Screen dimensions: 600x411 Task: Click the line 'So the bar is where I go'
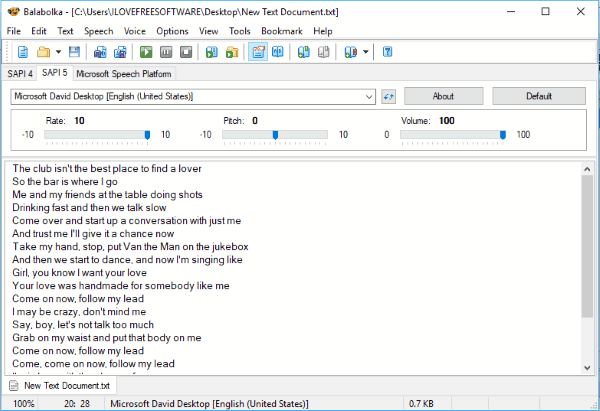tap(65, 181)
